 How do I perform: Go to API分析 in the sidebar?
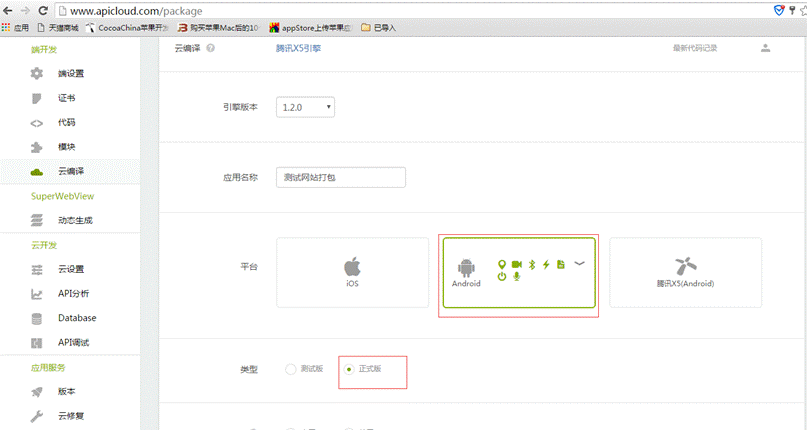73,294
